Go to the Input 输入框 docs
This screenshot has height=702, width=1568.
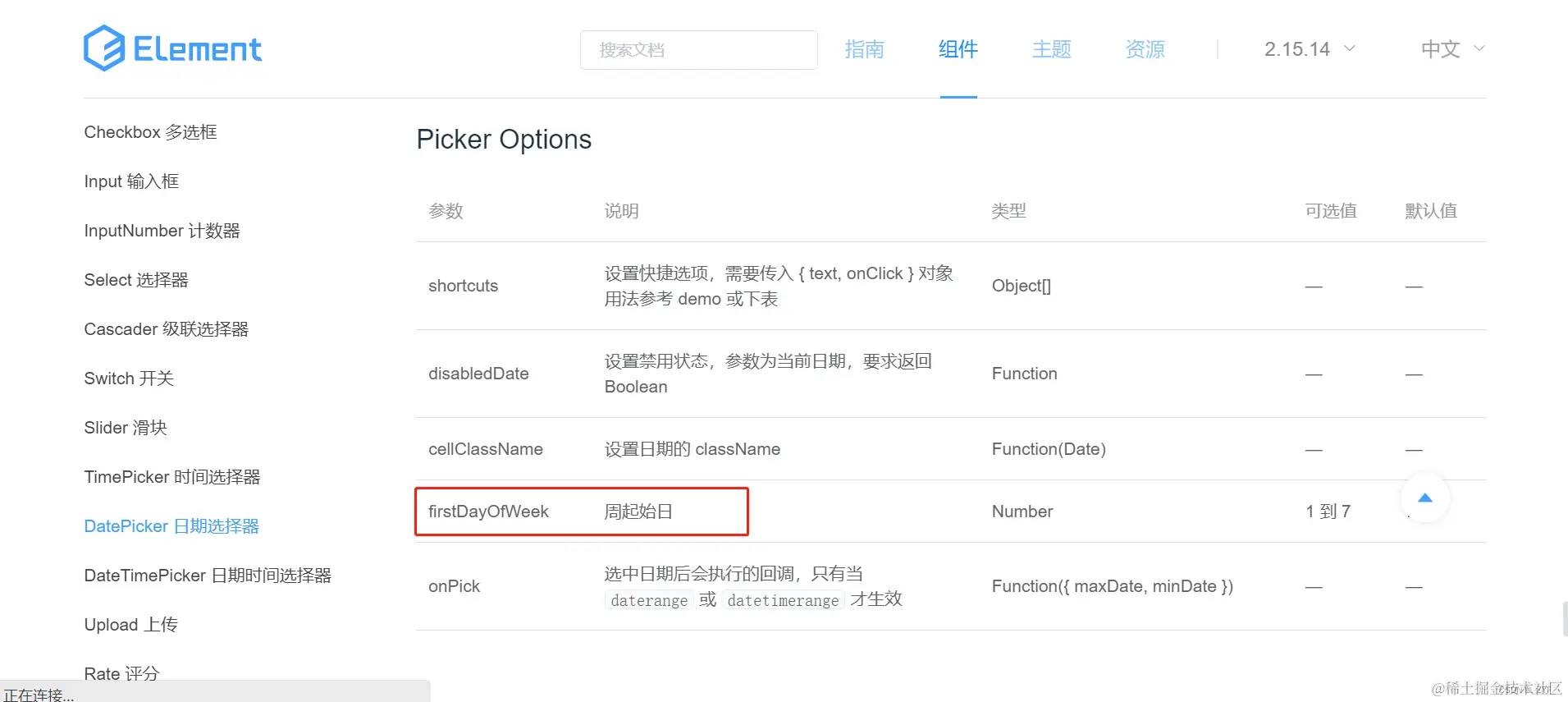point(130,181)
